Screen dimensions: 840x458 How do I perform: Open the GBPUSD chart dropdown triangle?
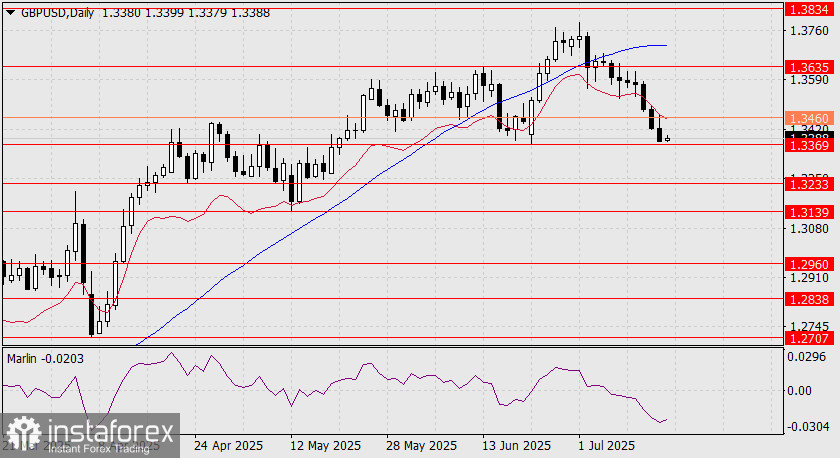point(11,13)
